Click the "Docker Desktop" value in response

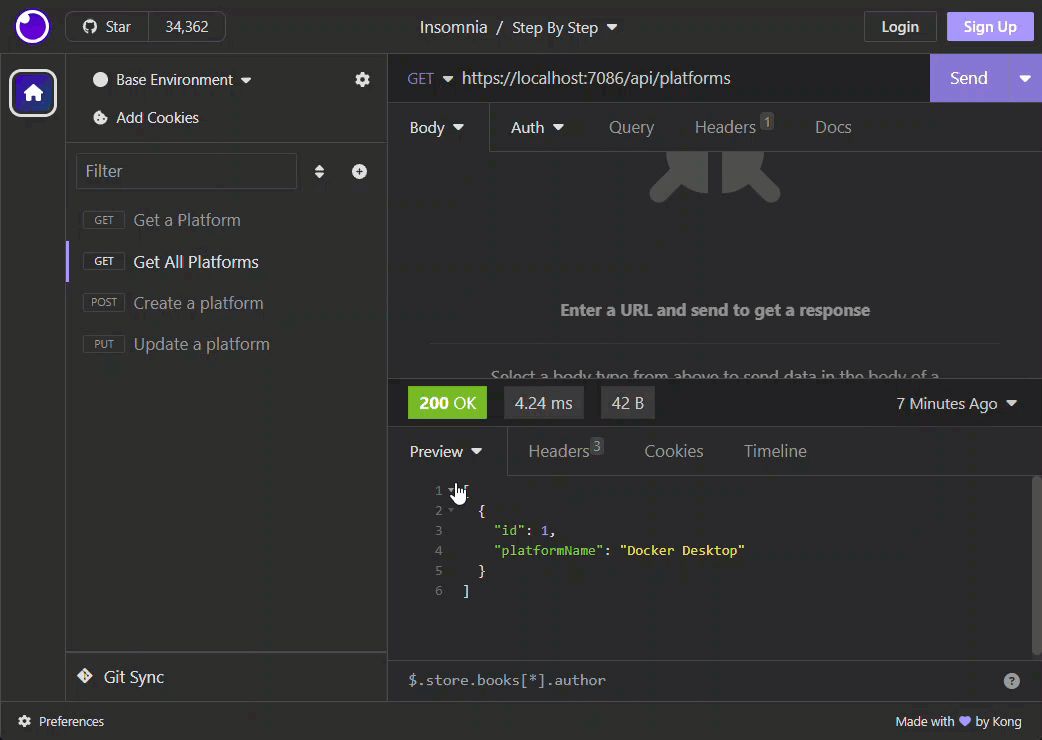(x=682, y=551)
